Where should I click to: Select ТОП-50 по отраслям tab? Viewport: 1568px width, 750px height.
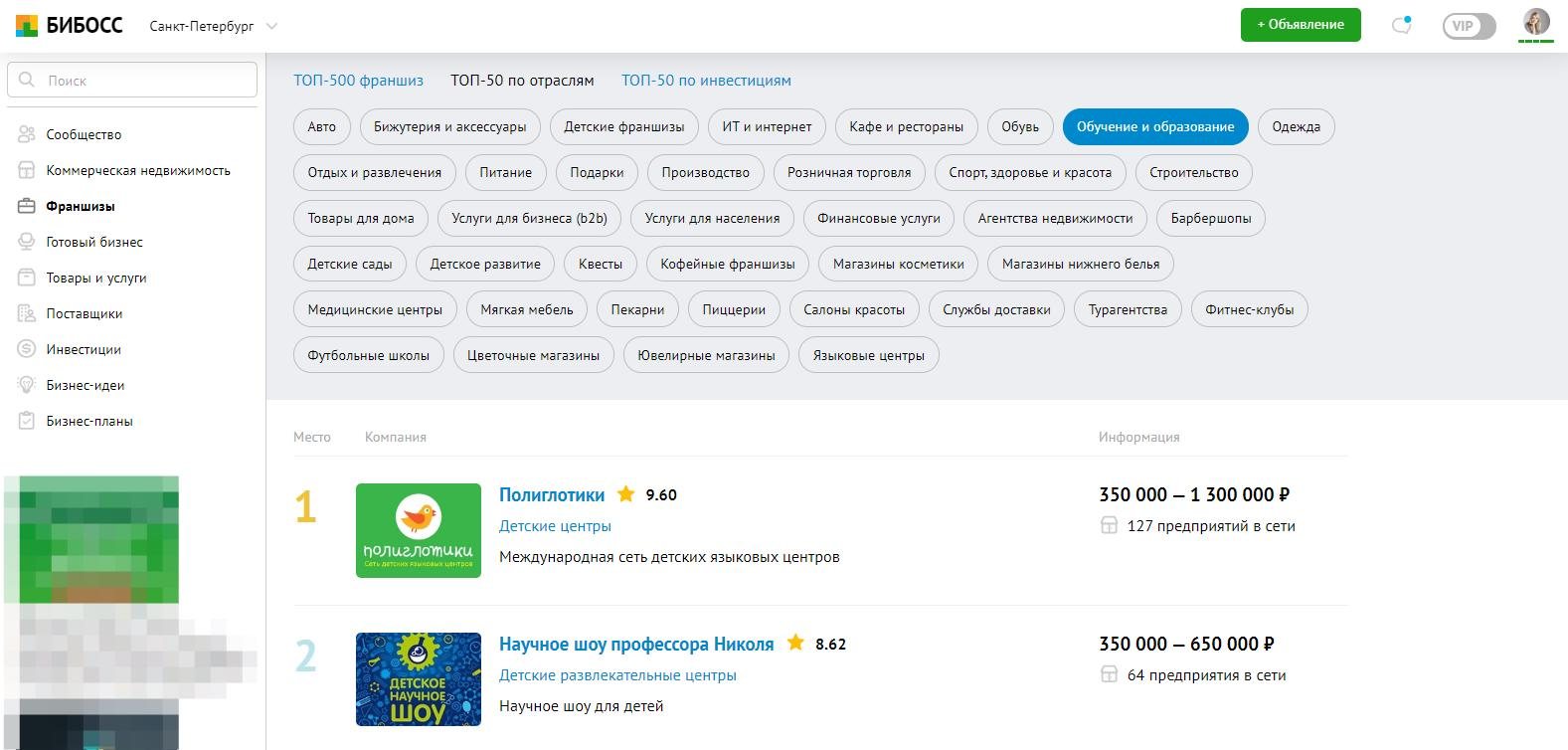tap(522, 81)
